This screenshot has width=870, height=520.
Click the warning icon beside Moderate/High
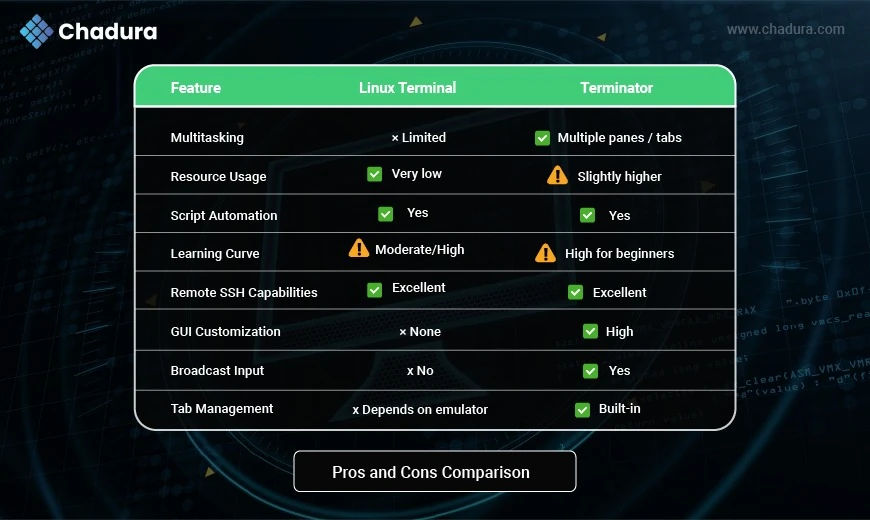point(358,248)
